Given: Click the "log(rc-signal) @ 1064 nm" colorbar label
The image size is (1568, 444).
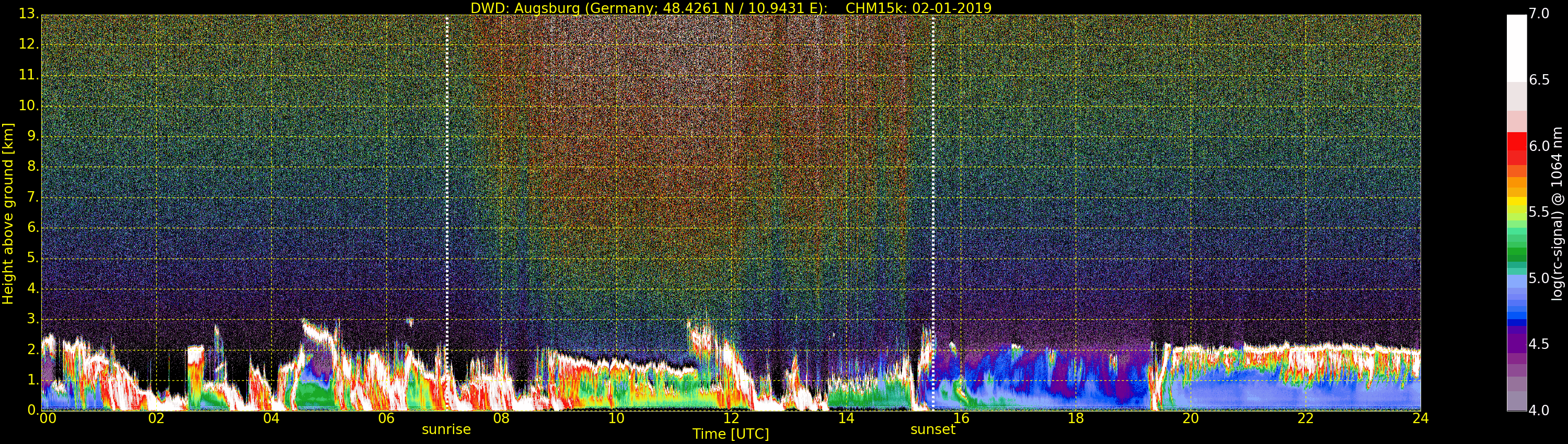Looking at the screenshot, I should pos(1557,214).
